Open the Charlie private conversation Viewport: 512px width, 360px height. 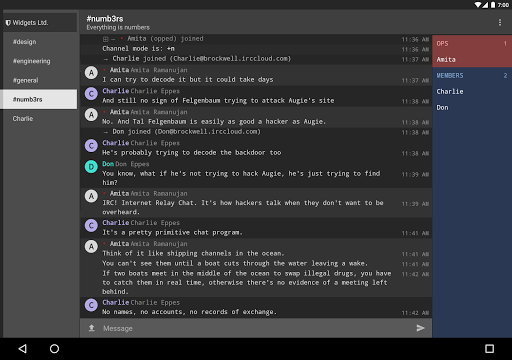40,119
